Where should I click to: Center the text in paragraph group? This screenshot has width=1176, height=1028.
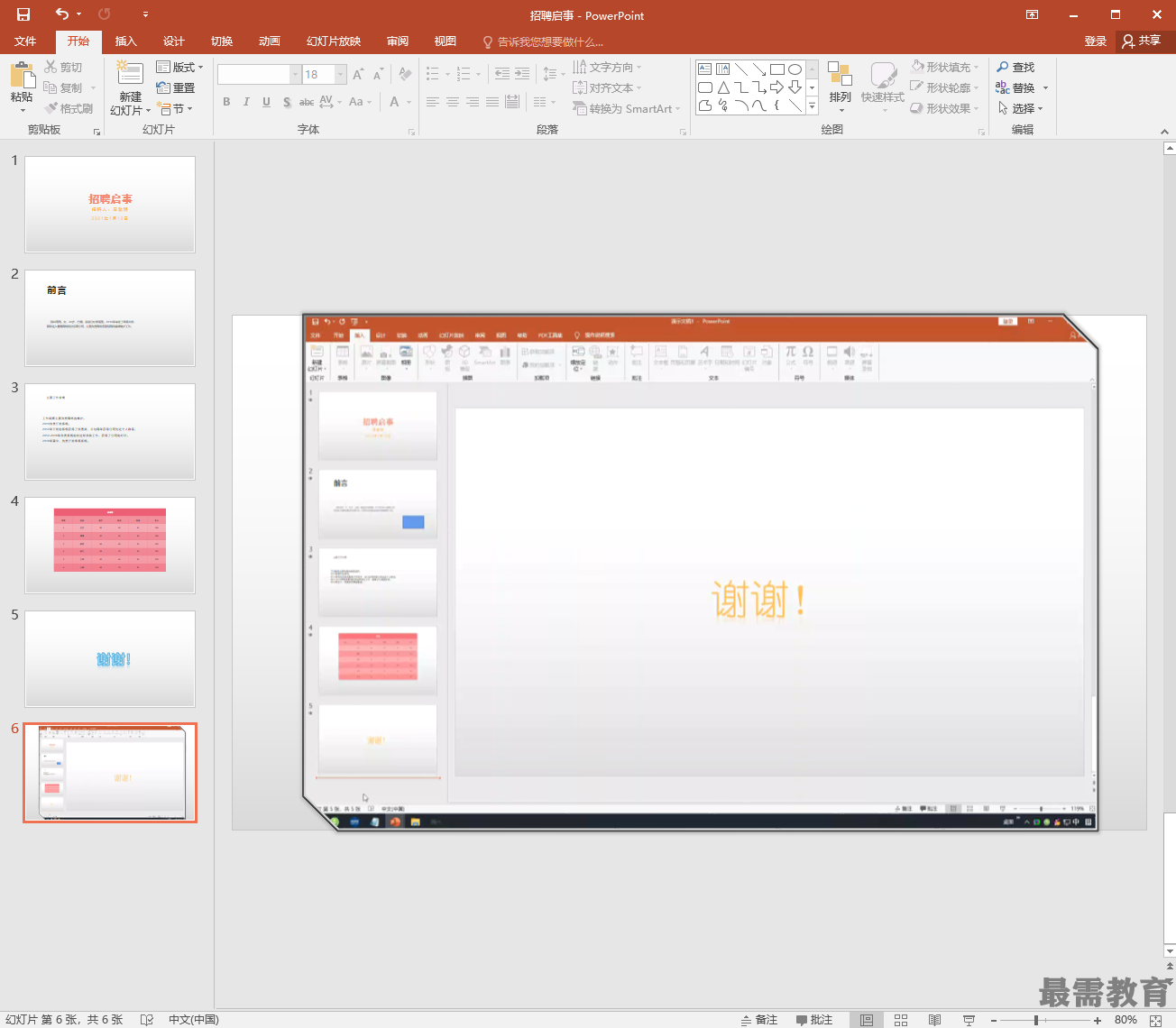coord(453,103)
